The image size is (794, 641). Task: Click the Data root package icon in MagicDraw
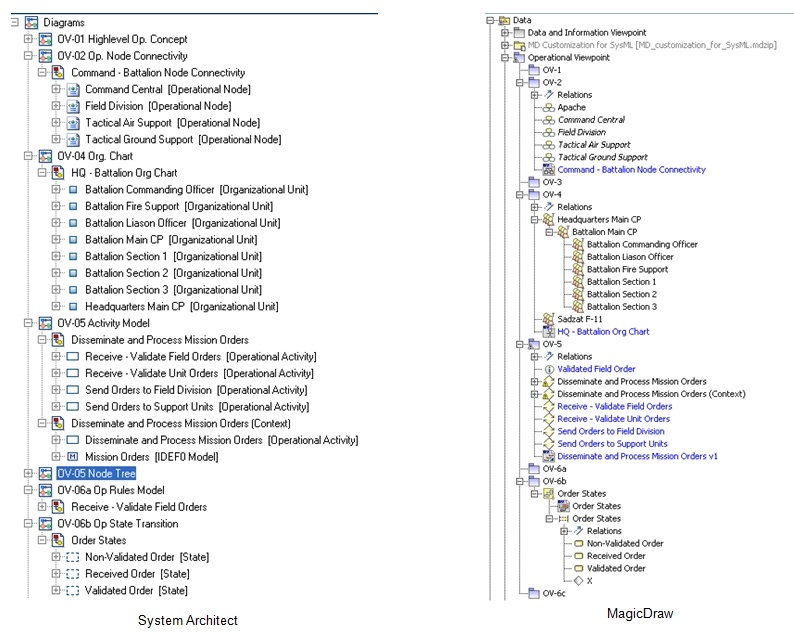504,20
